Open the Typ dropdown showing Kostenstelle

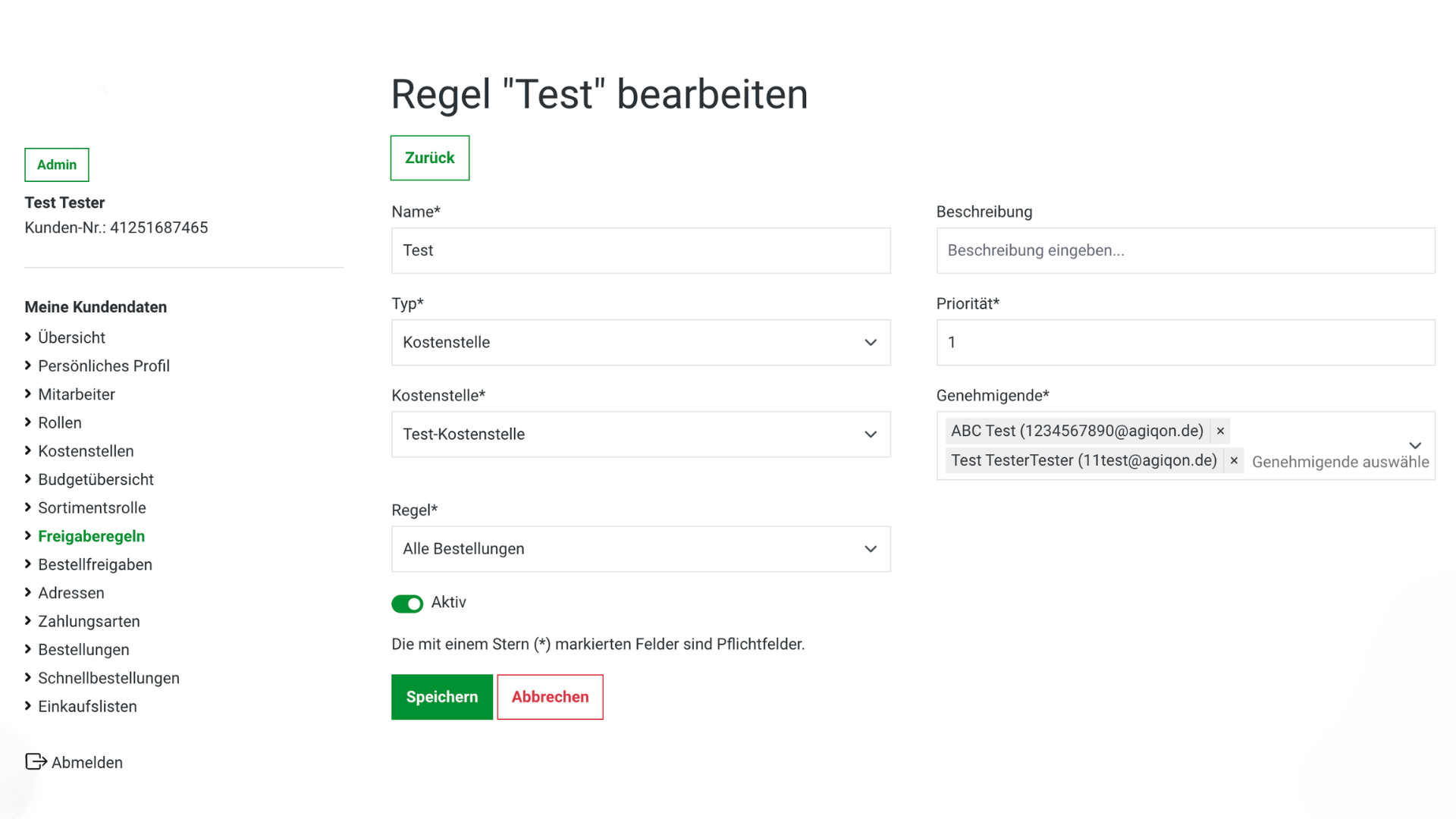[x=641, y=342]
